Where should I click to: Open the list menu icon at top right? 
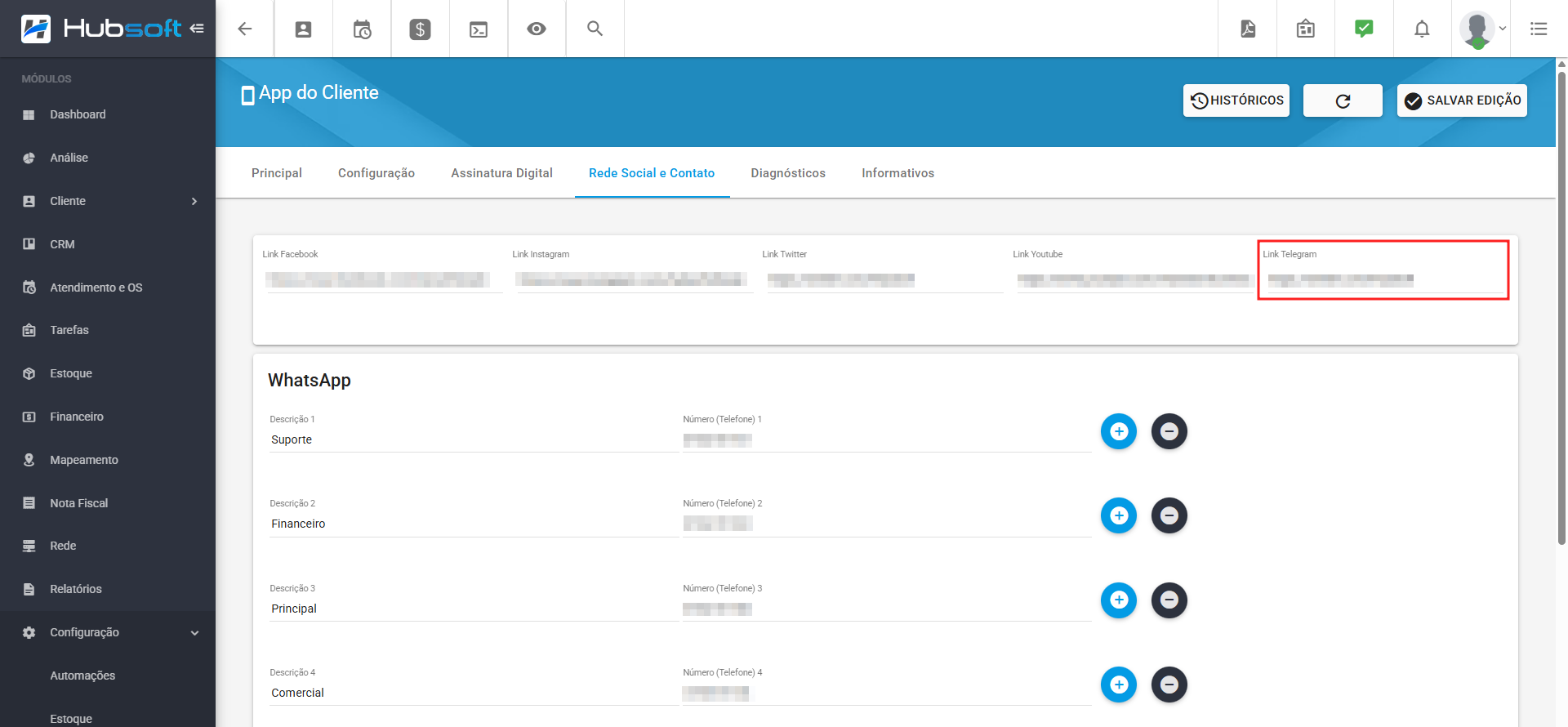[x=1539, y=29]
